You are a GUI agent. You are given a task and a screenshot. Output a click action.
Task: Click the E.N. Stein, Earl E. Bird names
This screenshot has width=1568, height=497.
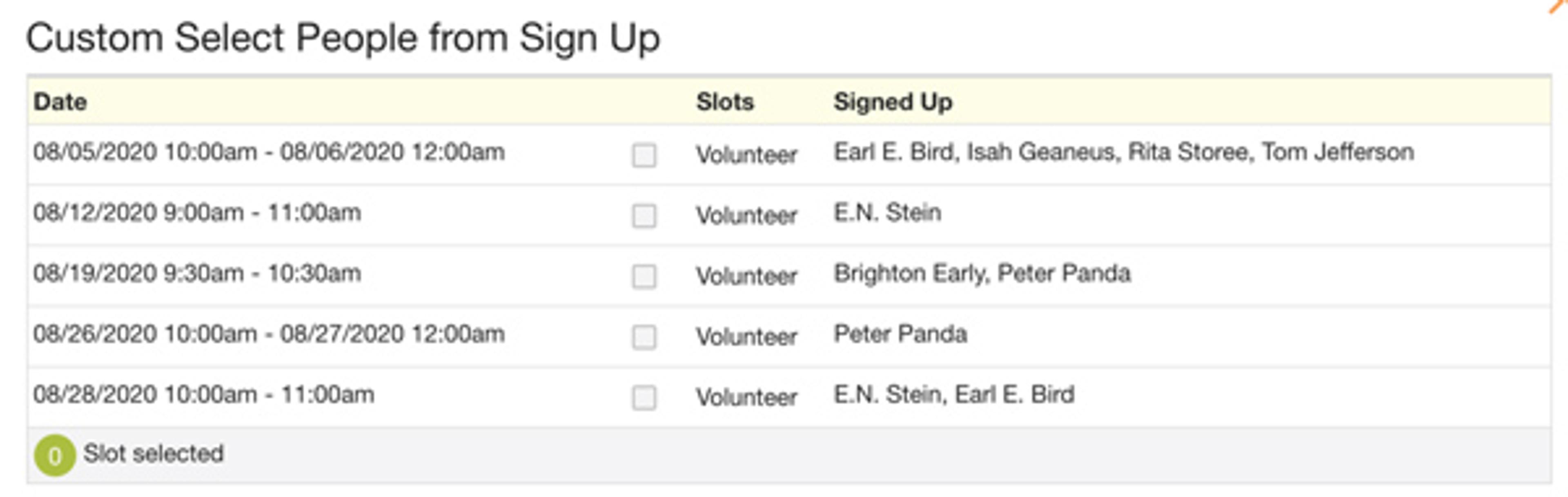pos(953,395)
